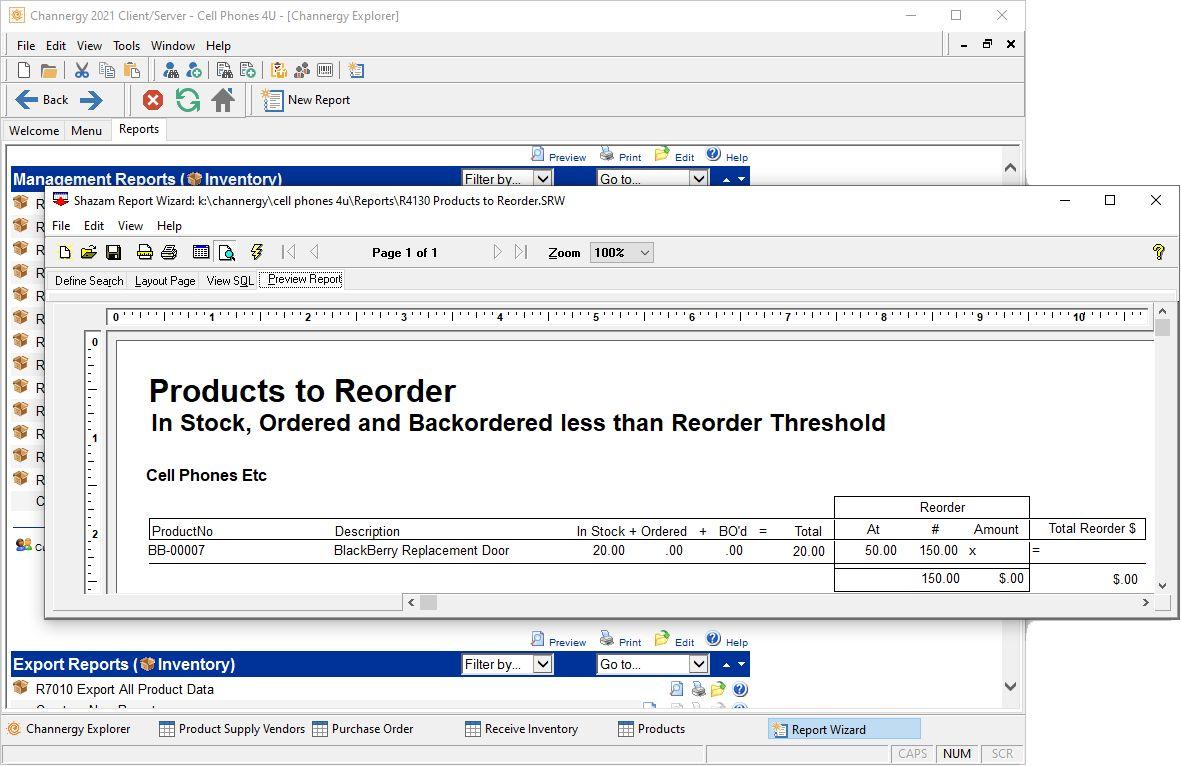The height and width of the screenshot is (766, 1181).
Task: Click the Open folder icon in Channergy toolbar
Action: click(x=49, y=71)
